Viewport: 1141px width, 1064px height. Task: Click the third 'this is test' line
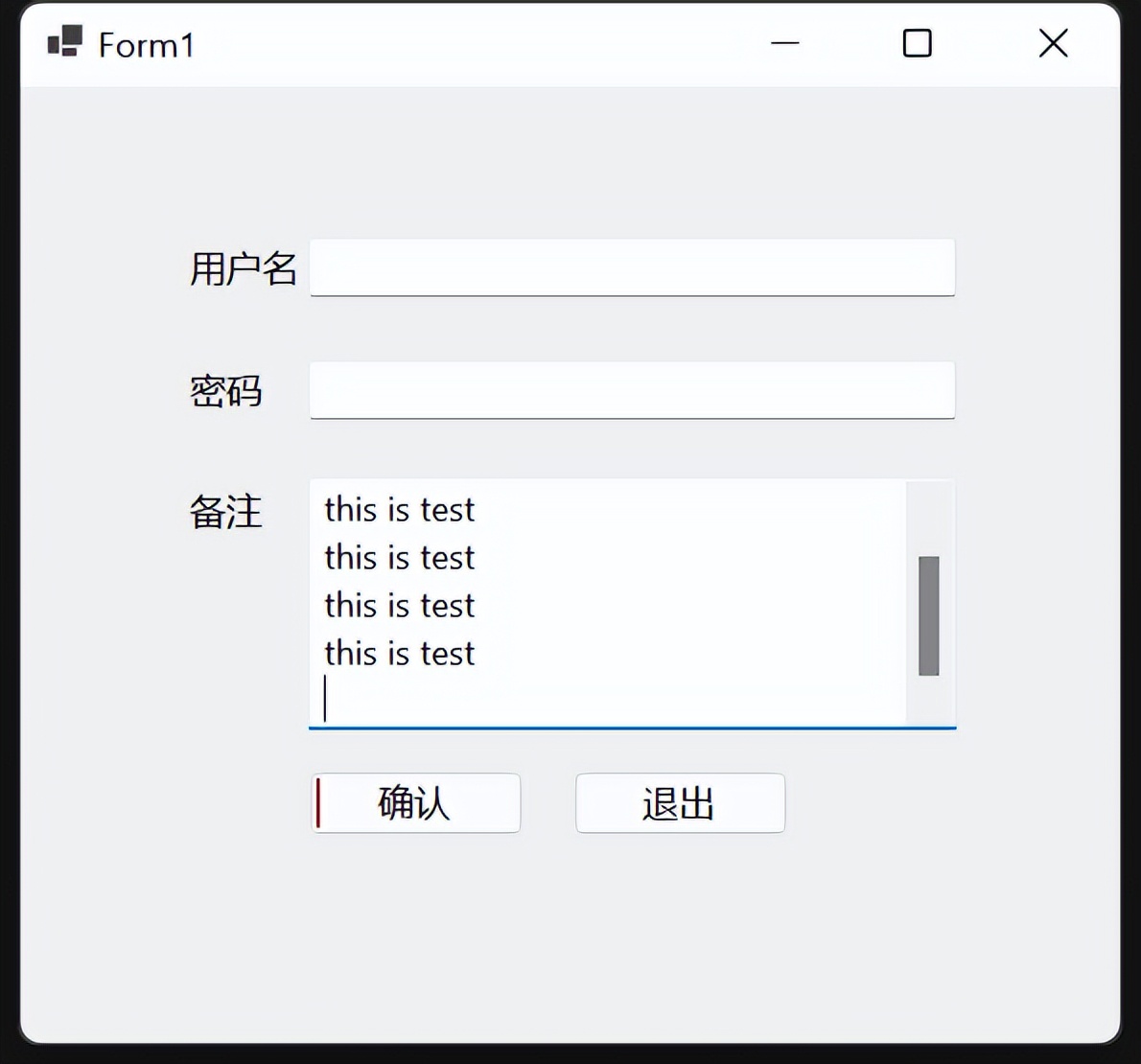tap(399, 606)
